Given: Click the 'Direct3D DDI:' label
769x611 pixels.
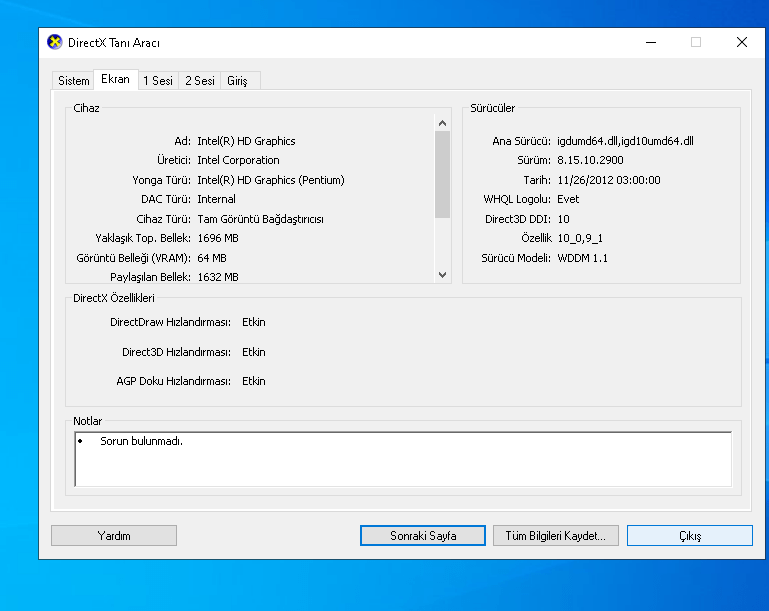Looking at the screenshot, I should (x=517, y=219).
